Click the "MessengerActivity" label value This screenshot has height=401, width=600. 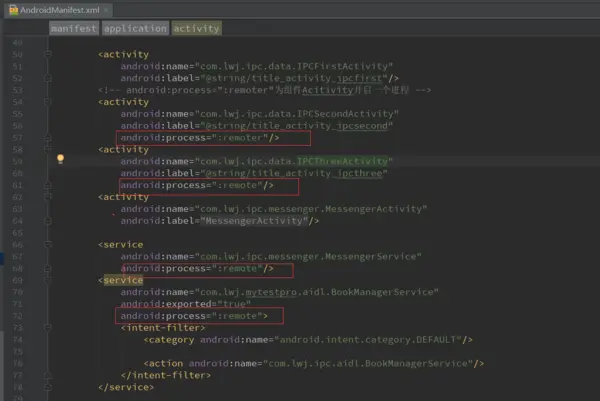[x=254, y=221]
